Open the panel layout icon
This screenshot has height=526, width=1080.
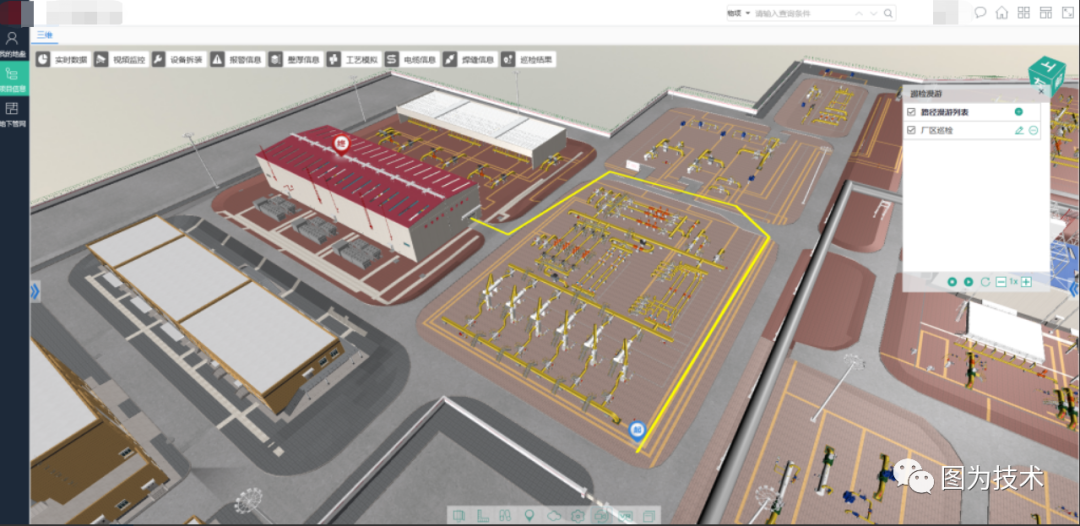point(1046,12)
